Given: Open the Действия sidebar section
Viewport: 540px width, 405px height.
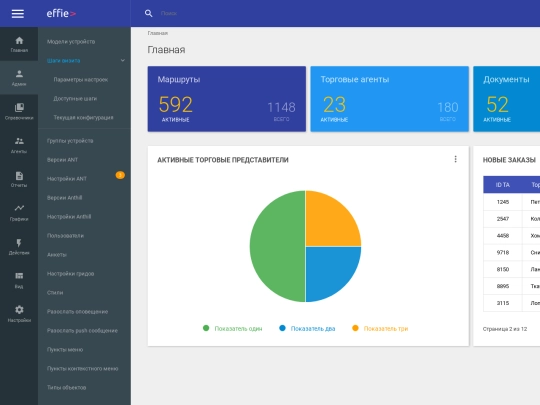Looking at the screenshot, I should coord(19,247).
